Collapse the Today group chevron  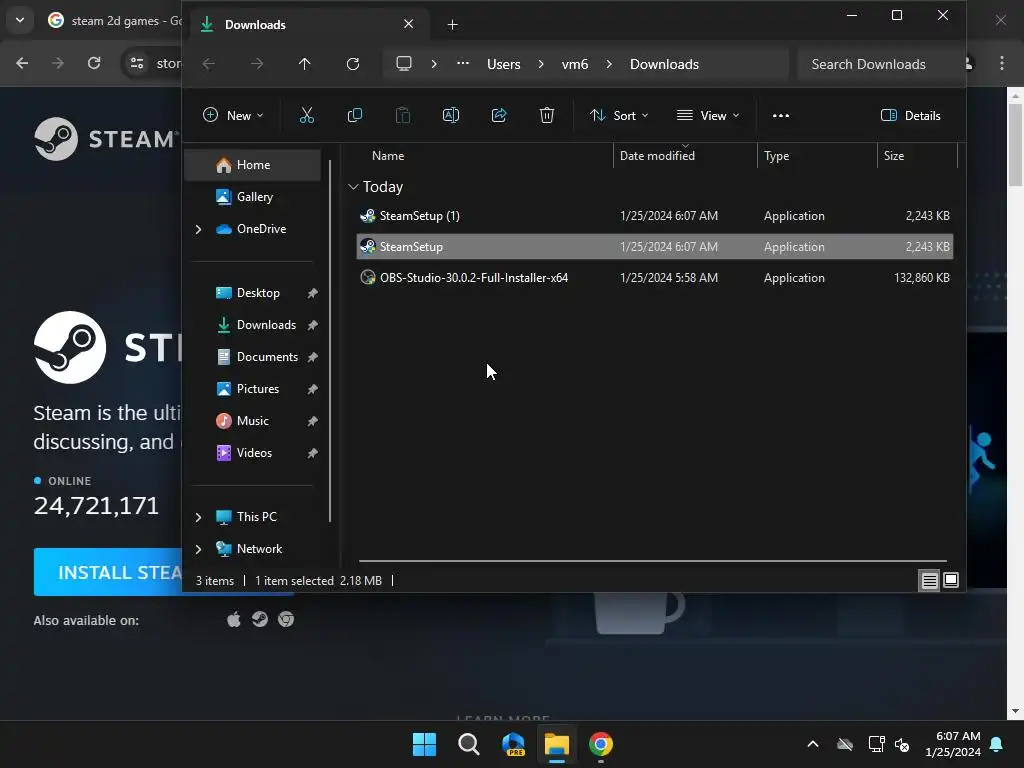[x=353, y=187]
